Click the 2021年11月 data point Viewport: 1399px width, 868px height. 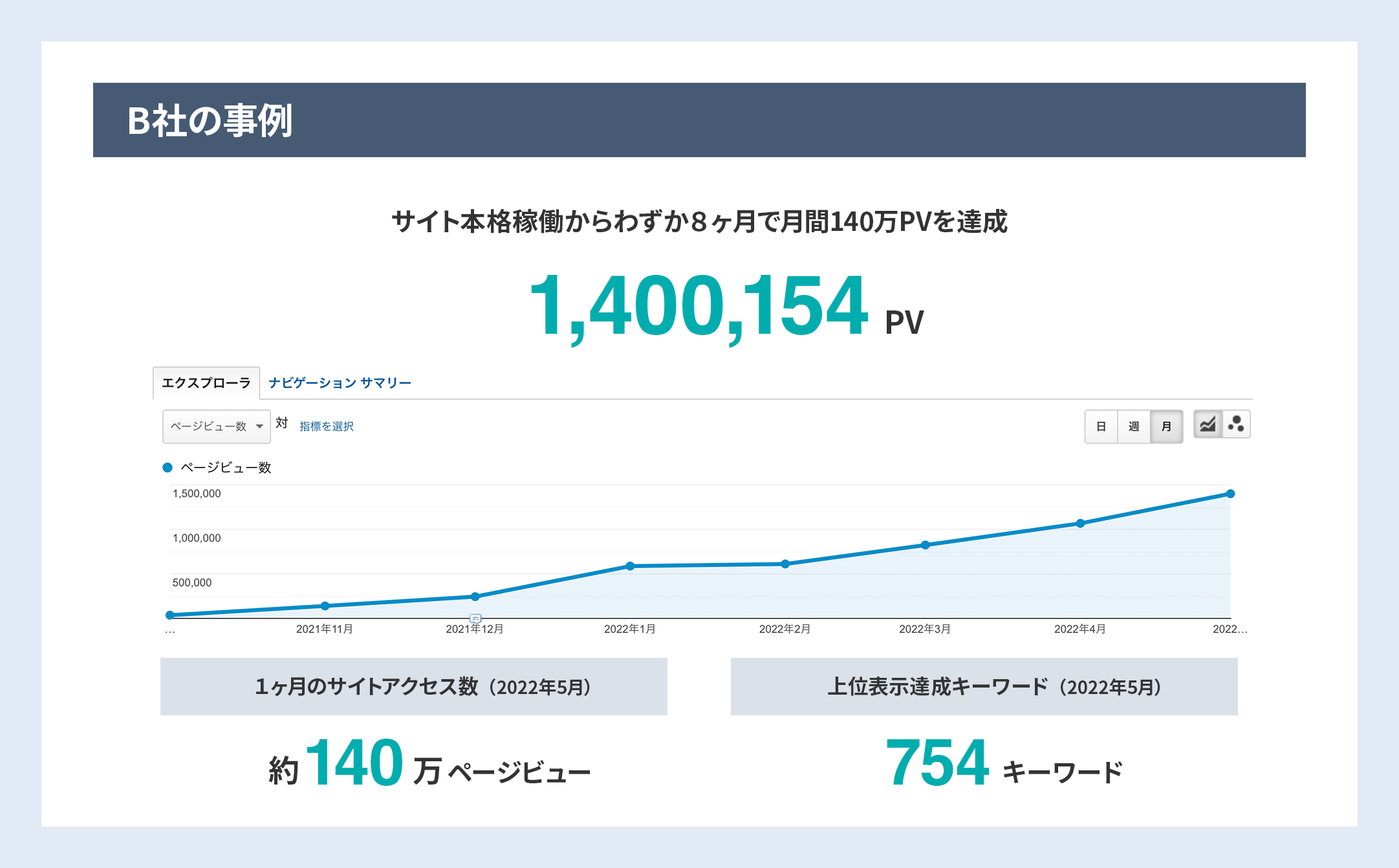tap(325, 606)
